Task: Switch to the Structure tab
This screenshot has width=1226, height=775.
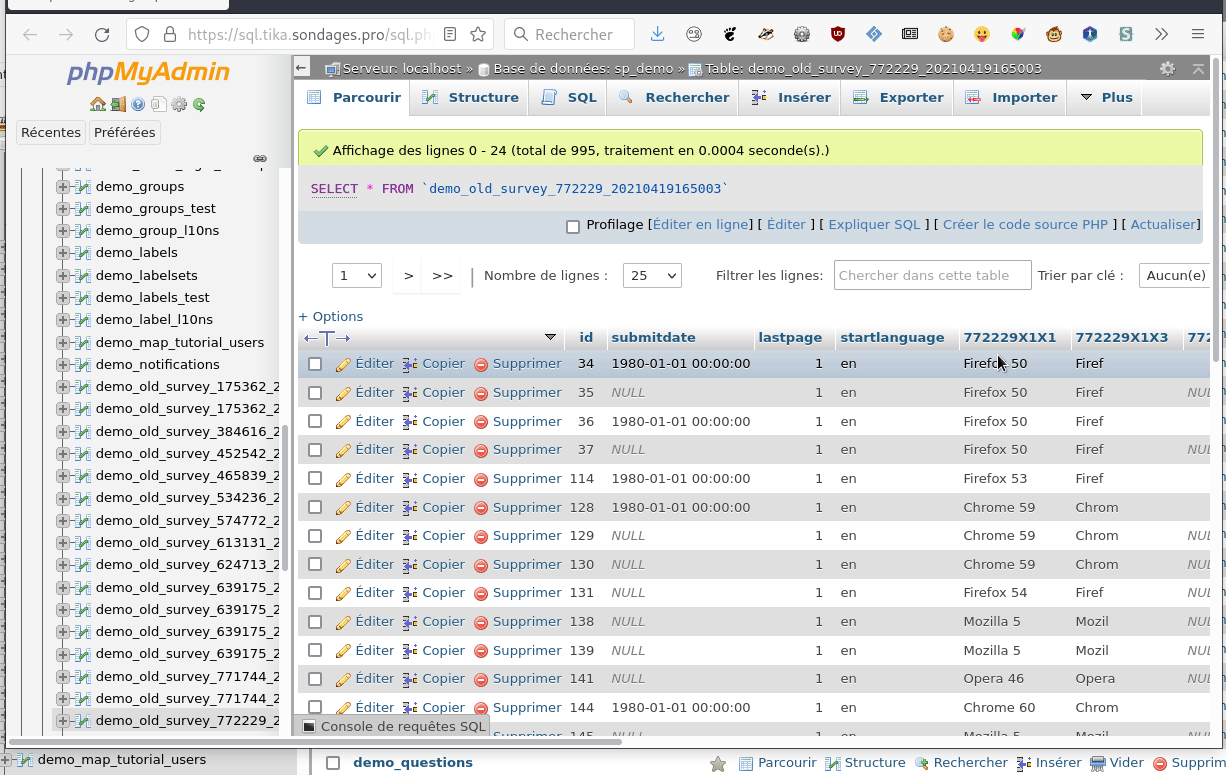Action: 471,98
